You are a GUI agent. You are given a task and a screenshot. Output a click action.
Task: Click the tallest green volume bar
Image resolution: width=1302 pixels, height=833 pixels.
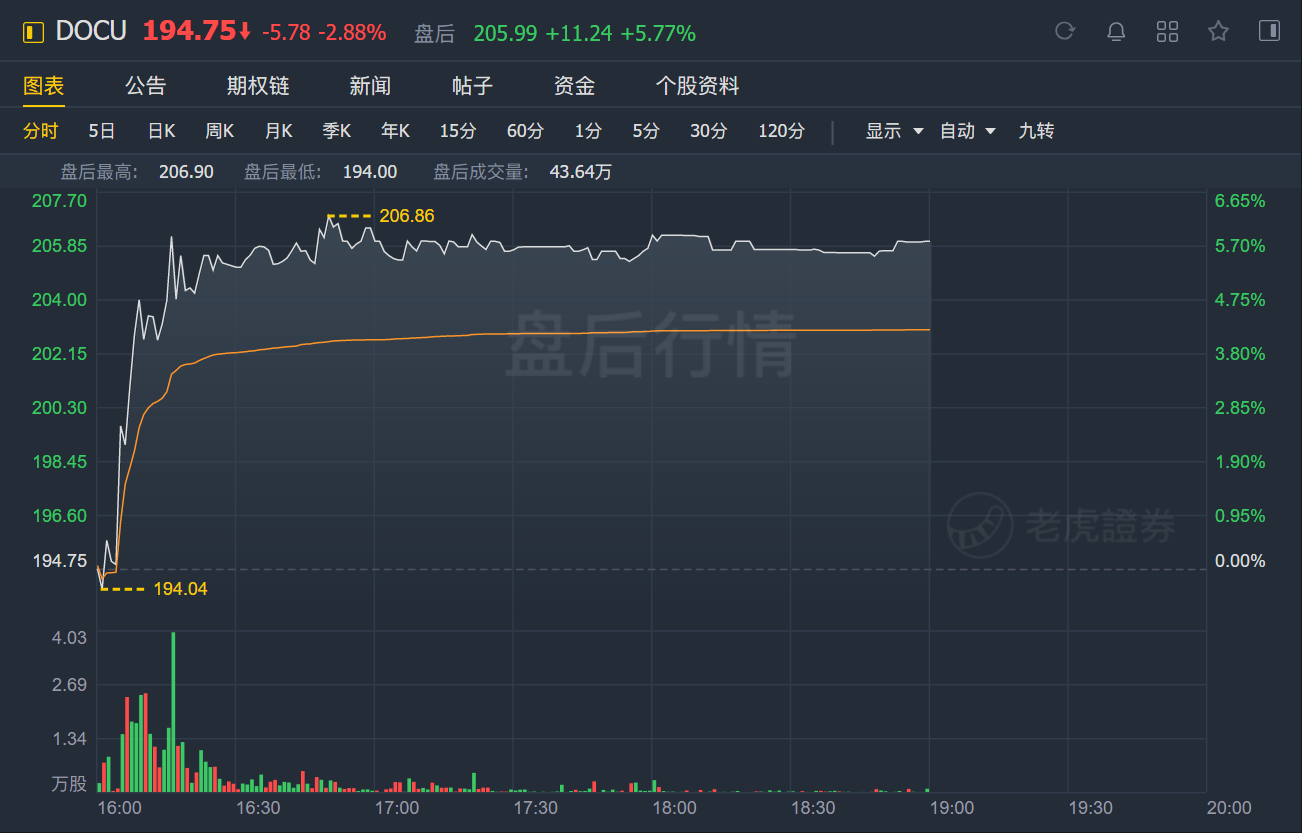[173, 712]
